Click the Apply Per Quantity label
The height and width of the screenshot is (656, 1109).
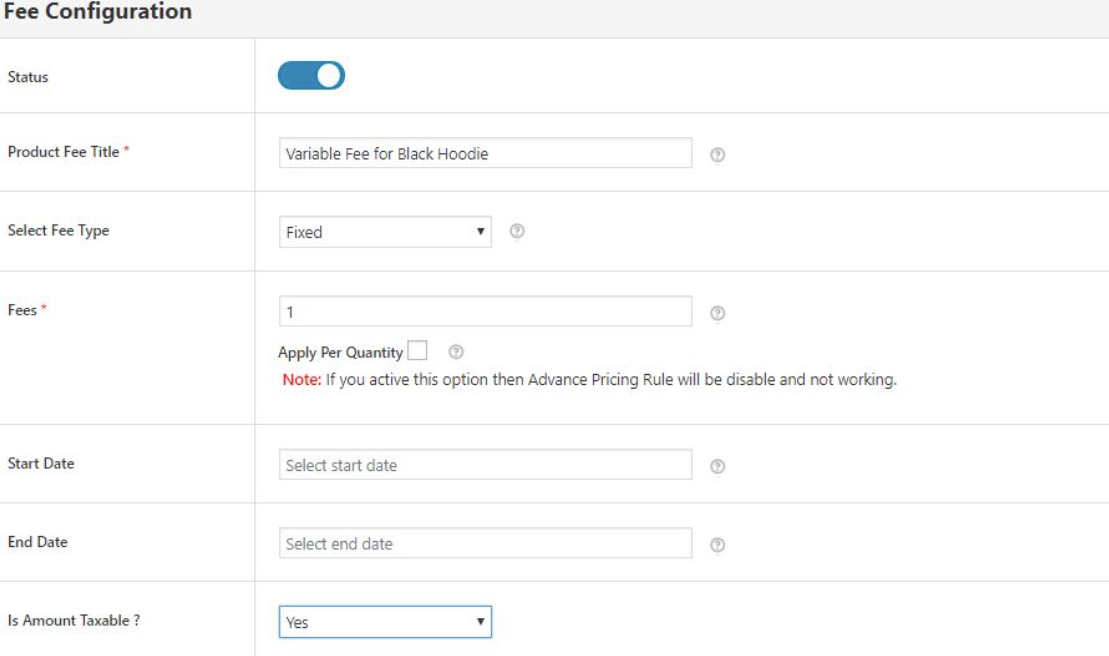[x=340, y=352]
